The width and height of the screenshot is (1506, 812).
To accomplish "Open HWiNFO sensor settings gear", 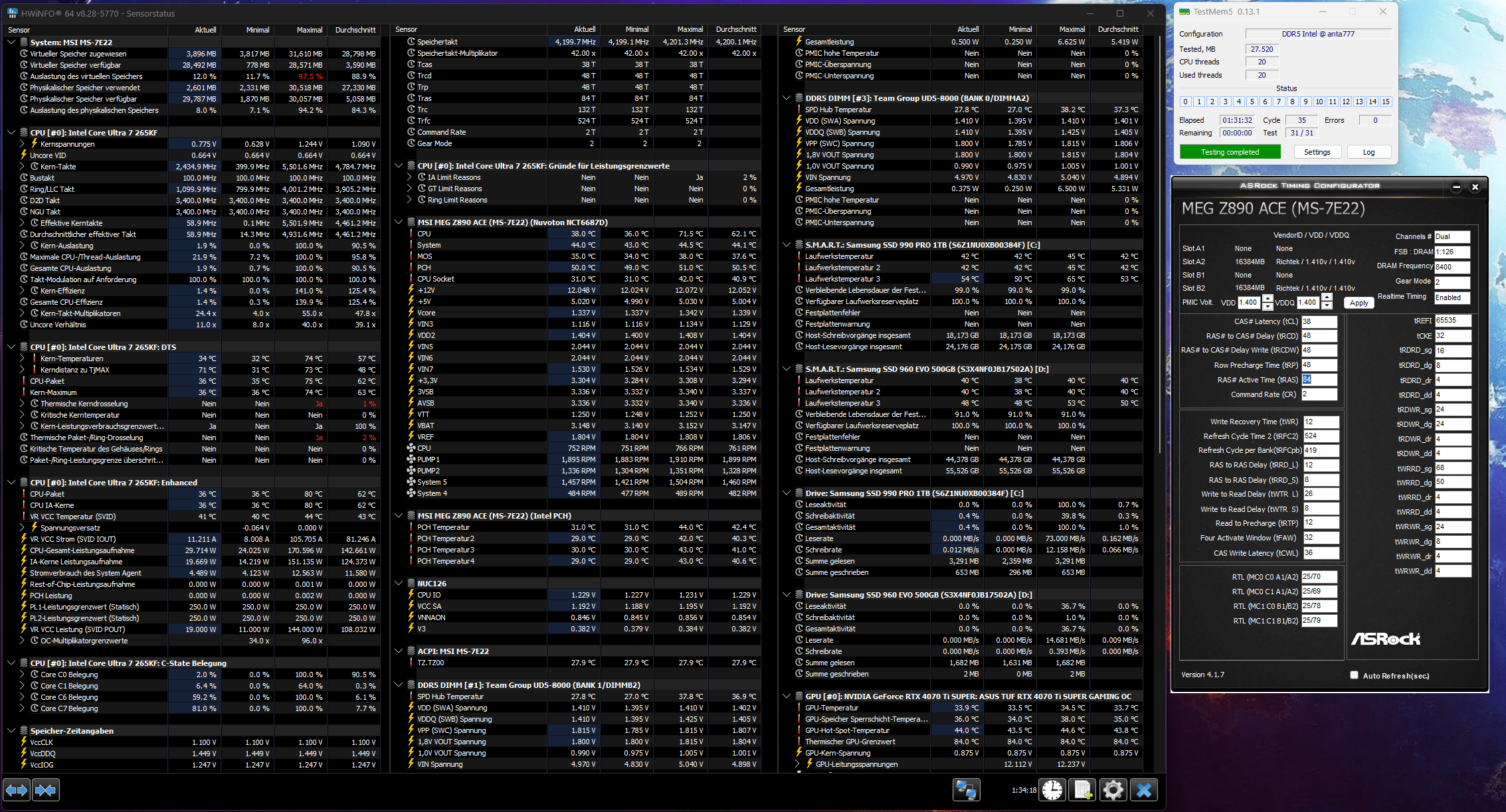I will pyautogui.click(x=1113, y=790).
